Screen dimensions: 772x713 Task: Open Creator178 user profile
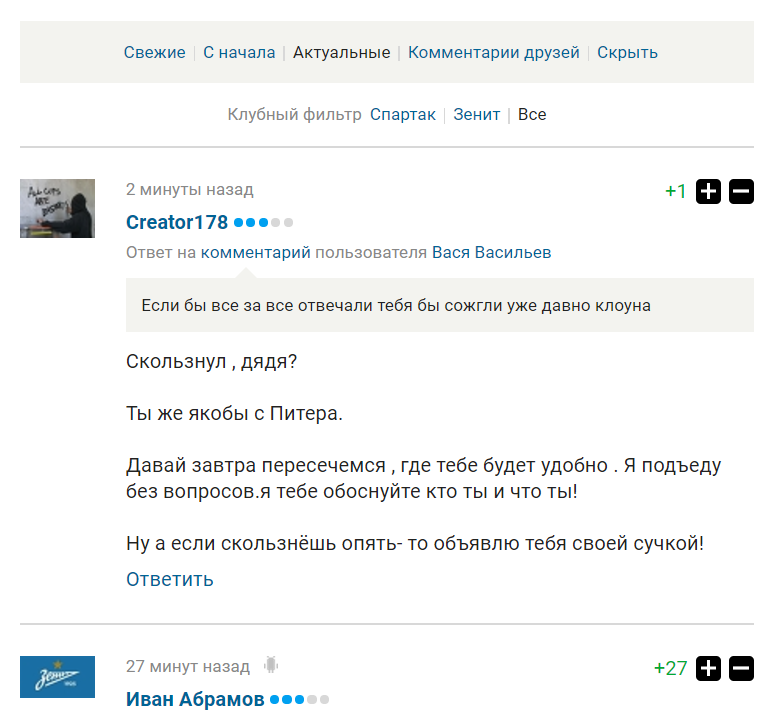(x=177, y=223)
